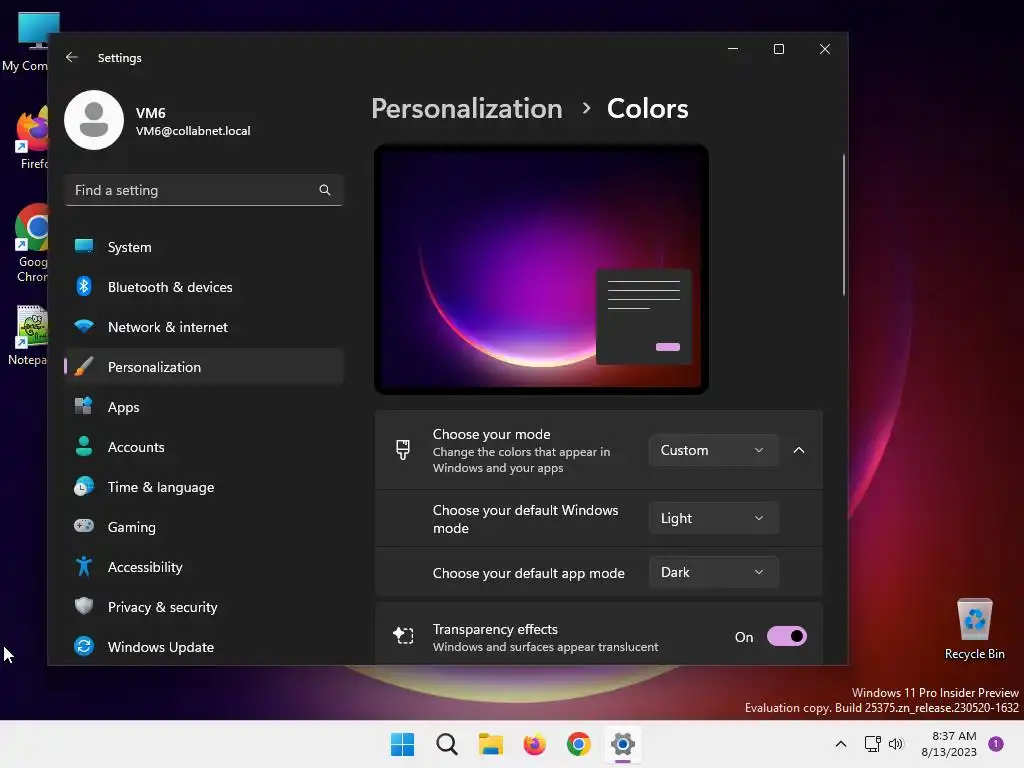Click the Personalization breadcrumb link

point(466,108)
